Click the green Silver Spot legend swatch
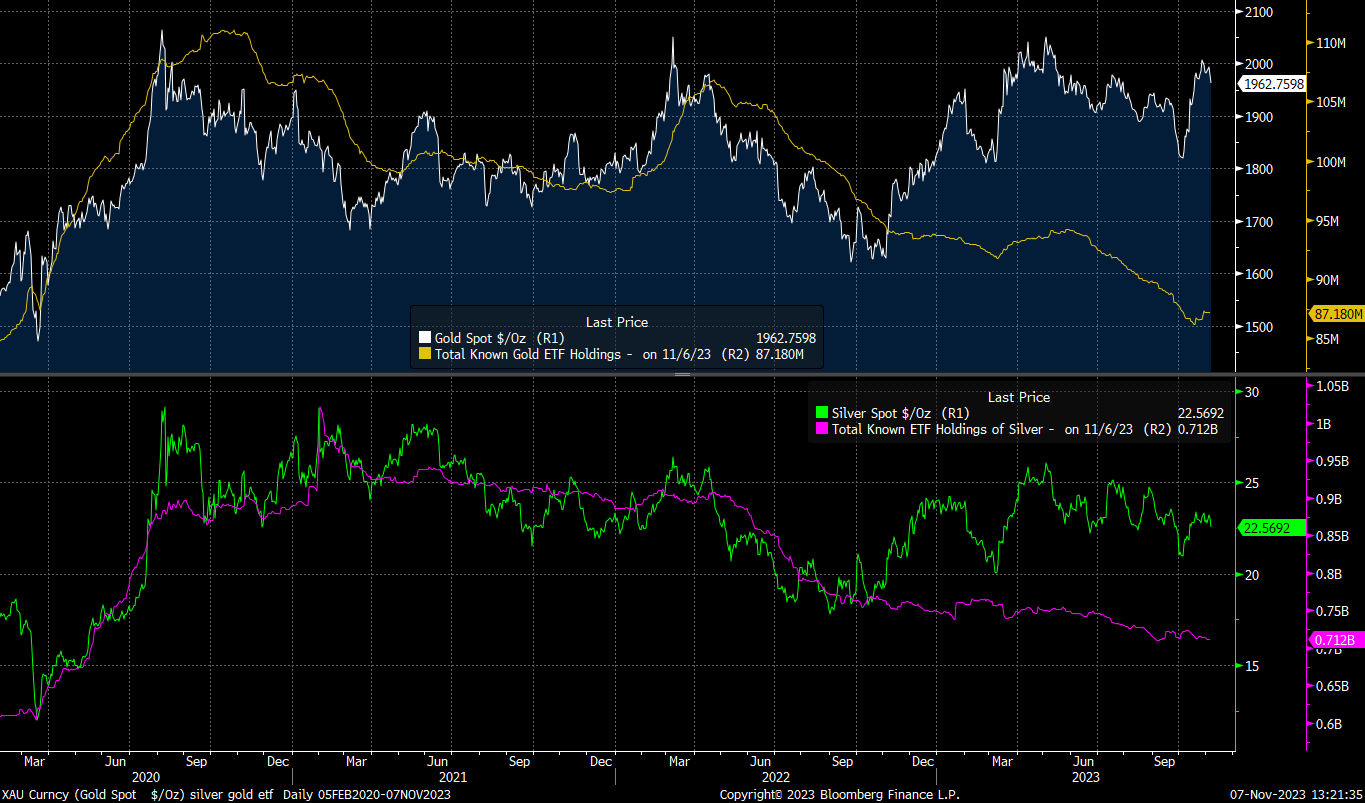 click(x=823, y=413)
